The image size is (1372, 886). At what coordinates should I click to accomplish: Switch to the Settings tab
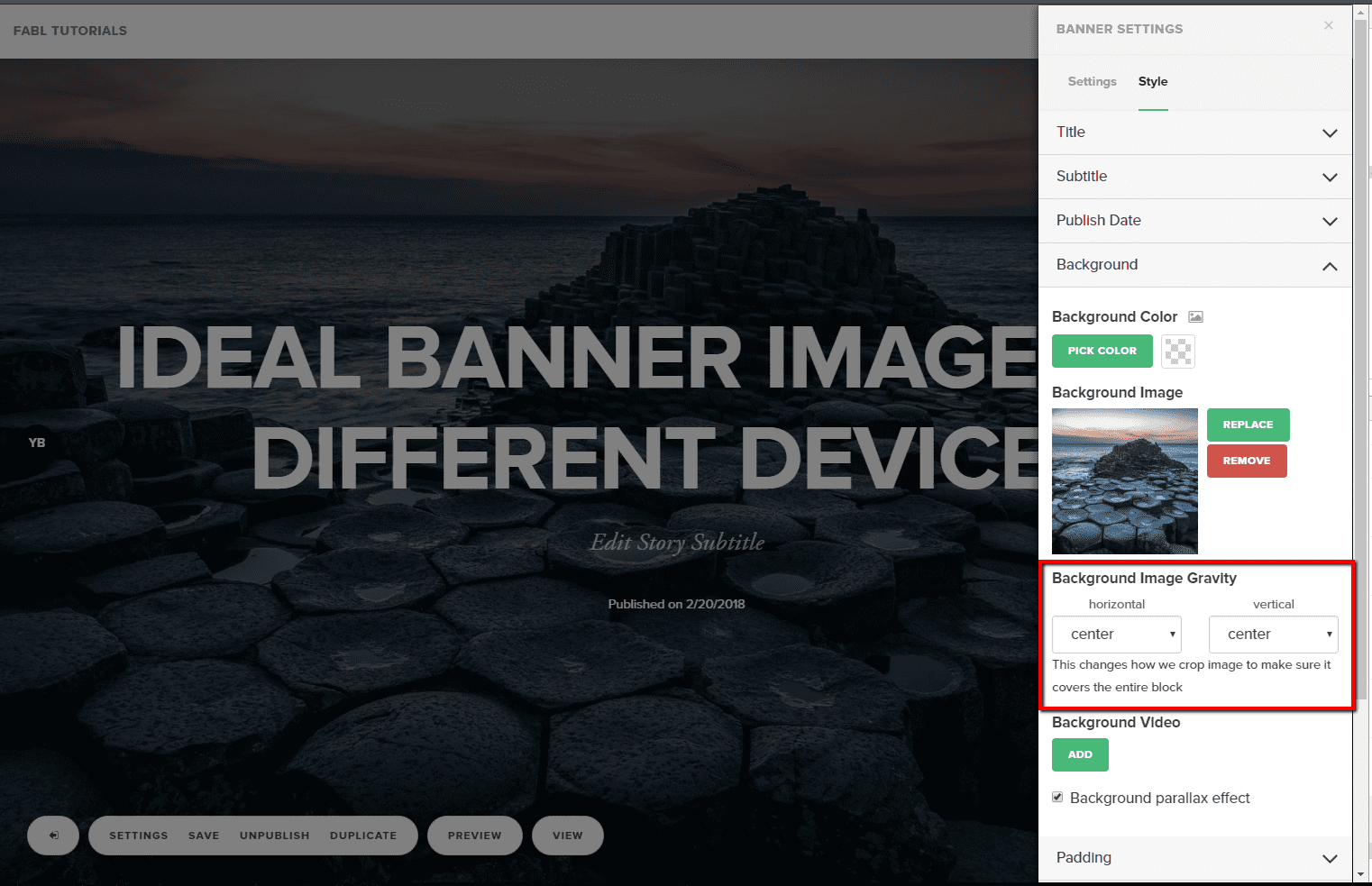pyautogui.click(x=1092, y=81)
